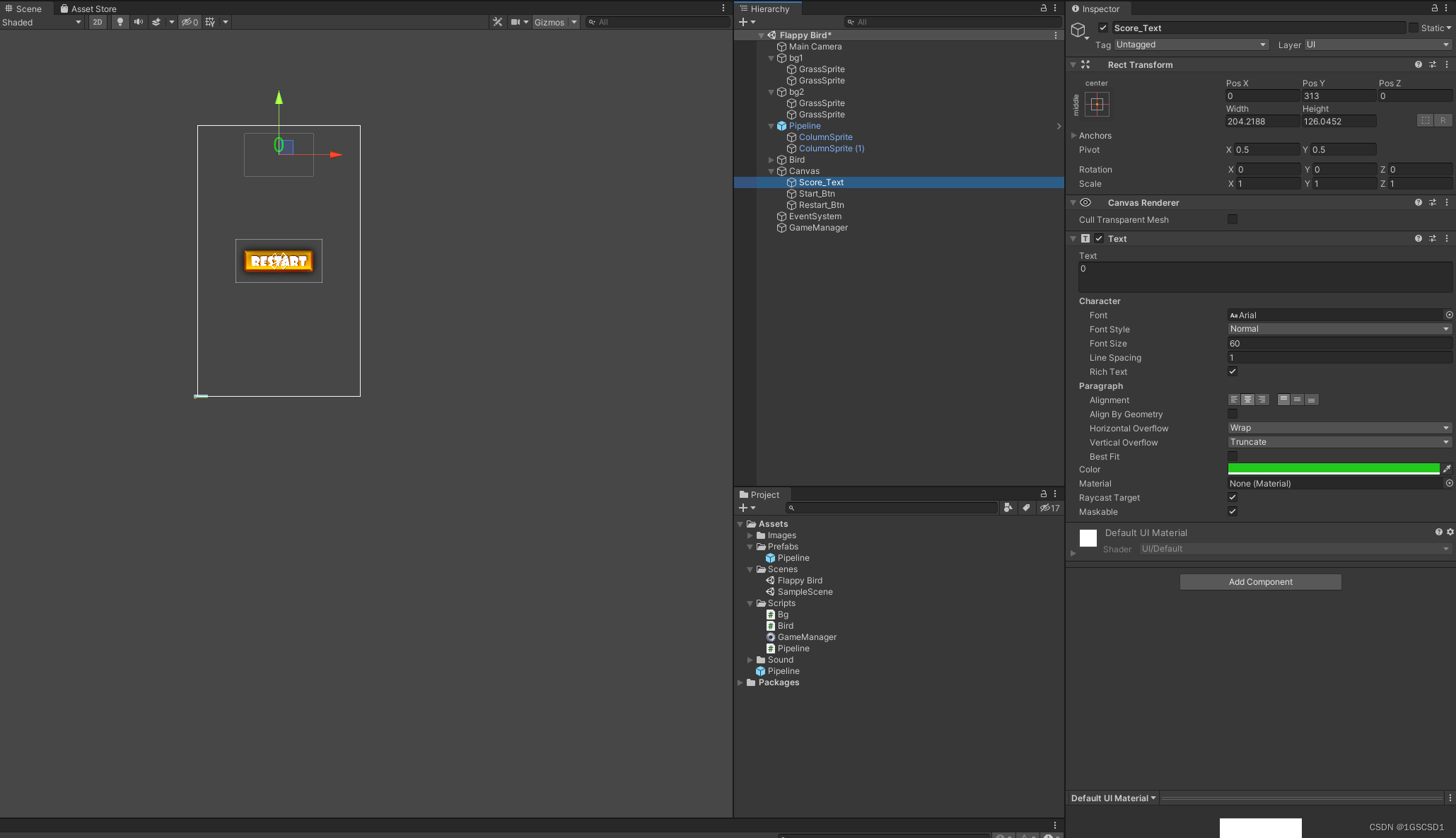Image resolution: width=1456 pixels, height=838 pixels.
Task: Switch to the Project tab
Action: (762, 494)
